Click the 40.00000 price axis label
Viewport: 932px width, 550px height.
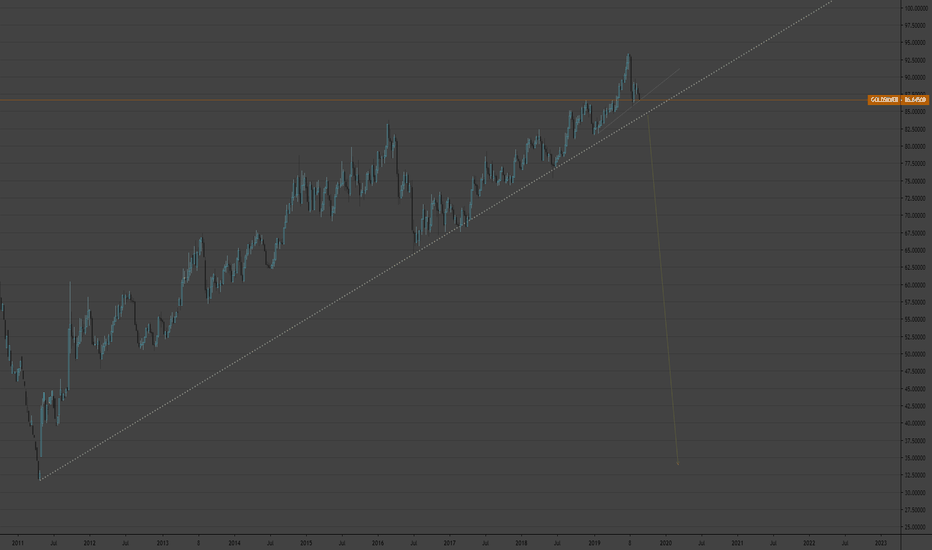point(915,423)
